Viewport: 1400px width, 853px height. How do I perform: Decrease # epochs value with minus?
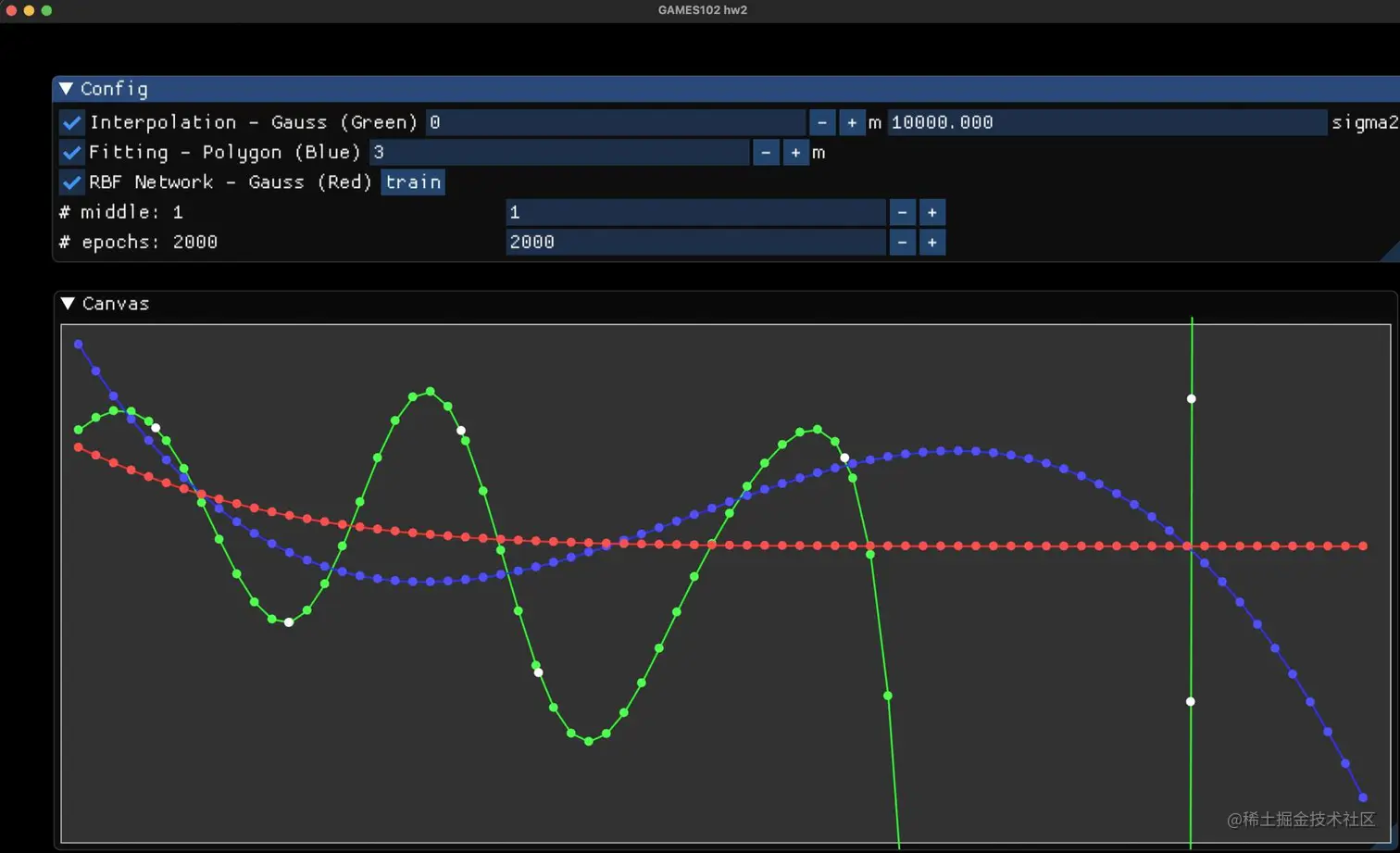click(x=902, y=243)
